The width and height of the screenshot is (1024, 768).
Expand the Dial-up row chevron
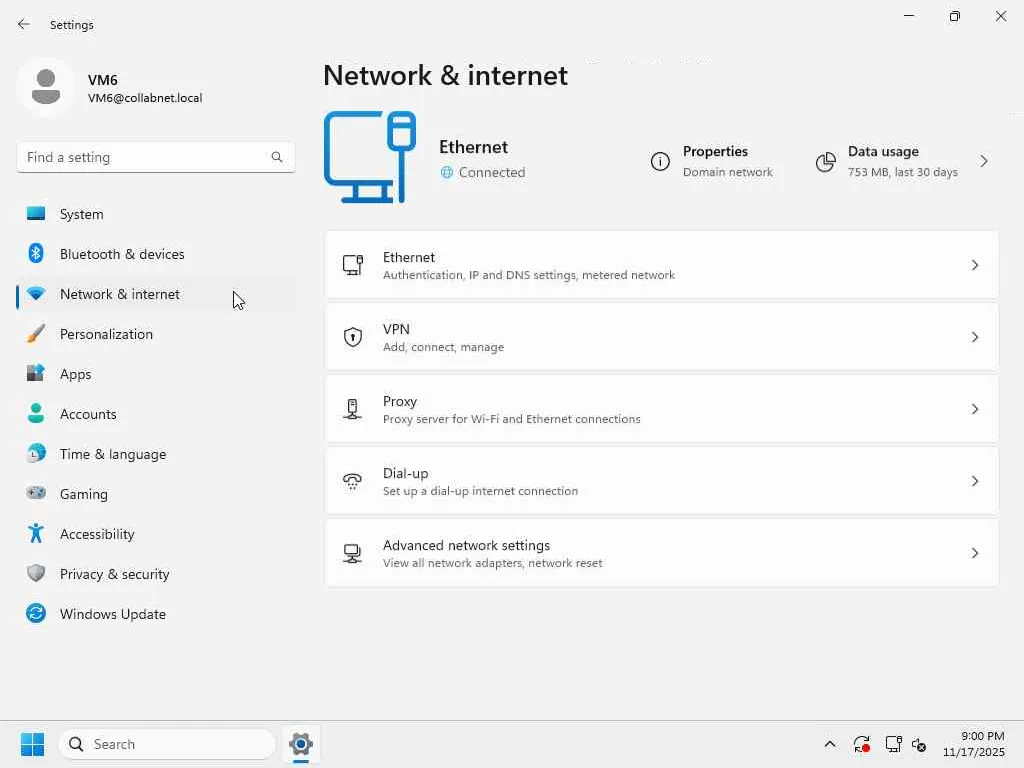coord(974,481)
